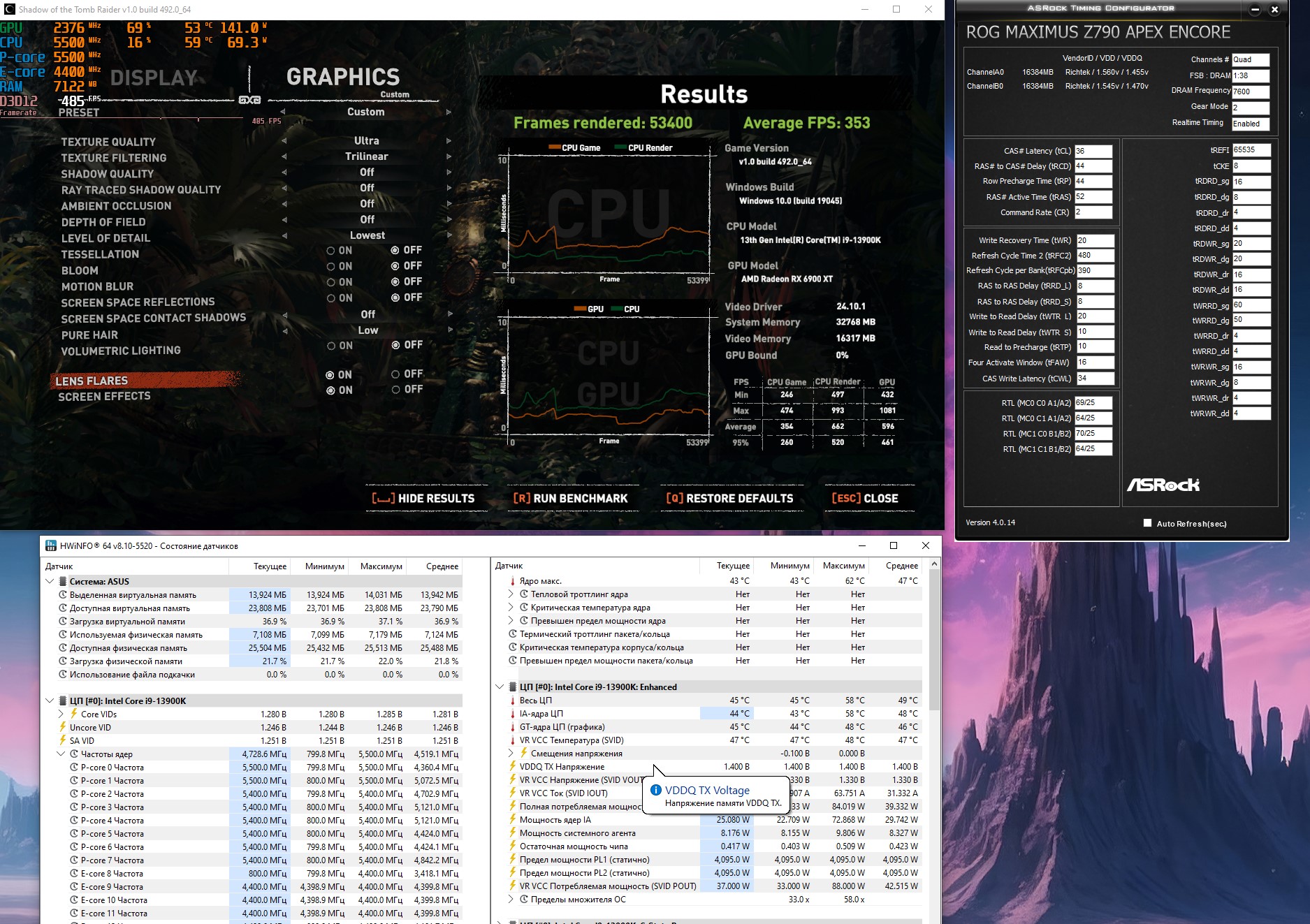Click the tREFI value field
Screen dimensions: 1310x924
pyautogui.click(x=1251, y=150)
